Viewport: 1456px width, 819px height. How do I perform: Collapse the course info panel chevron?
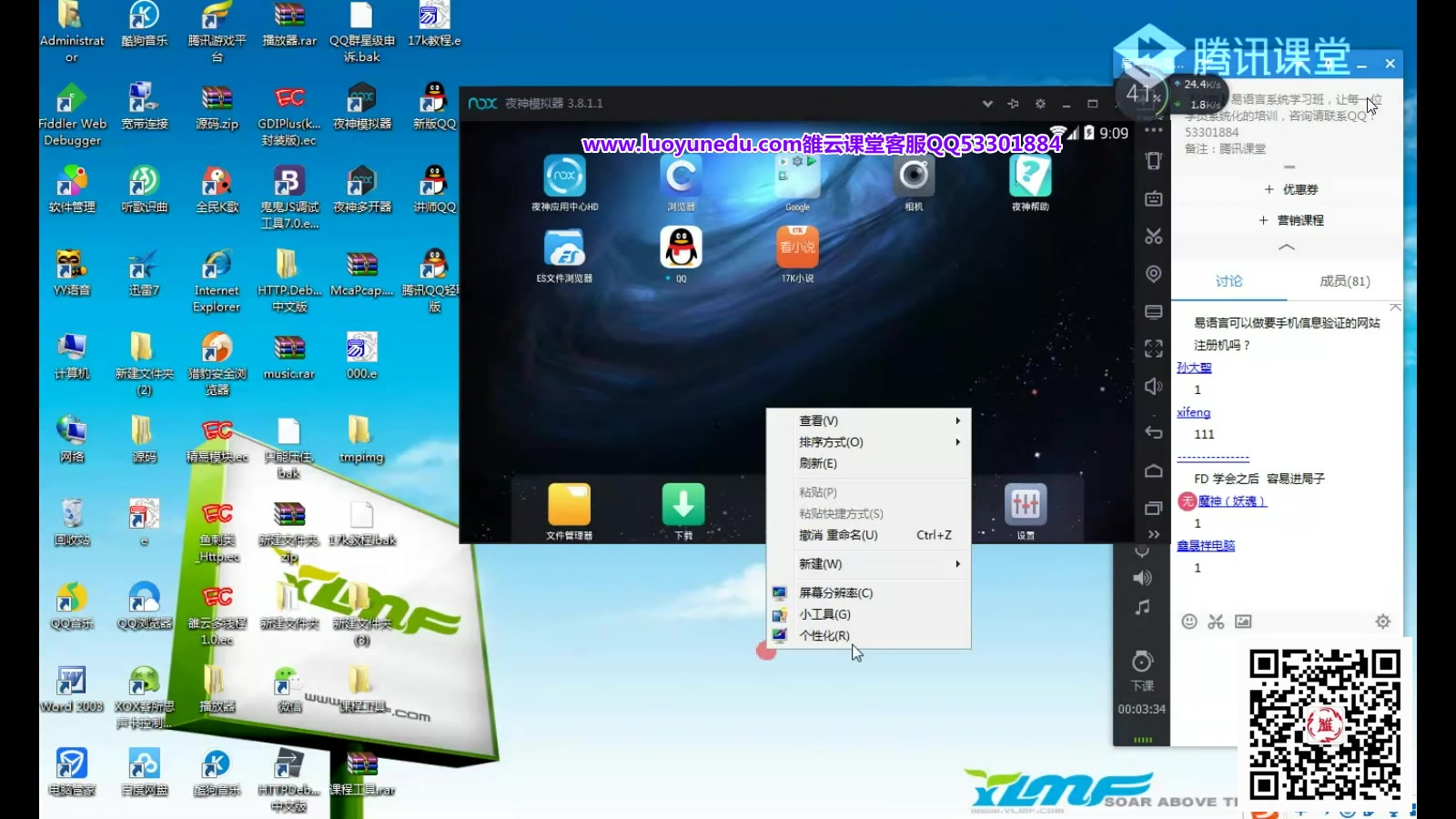[1286, 248]
